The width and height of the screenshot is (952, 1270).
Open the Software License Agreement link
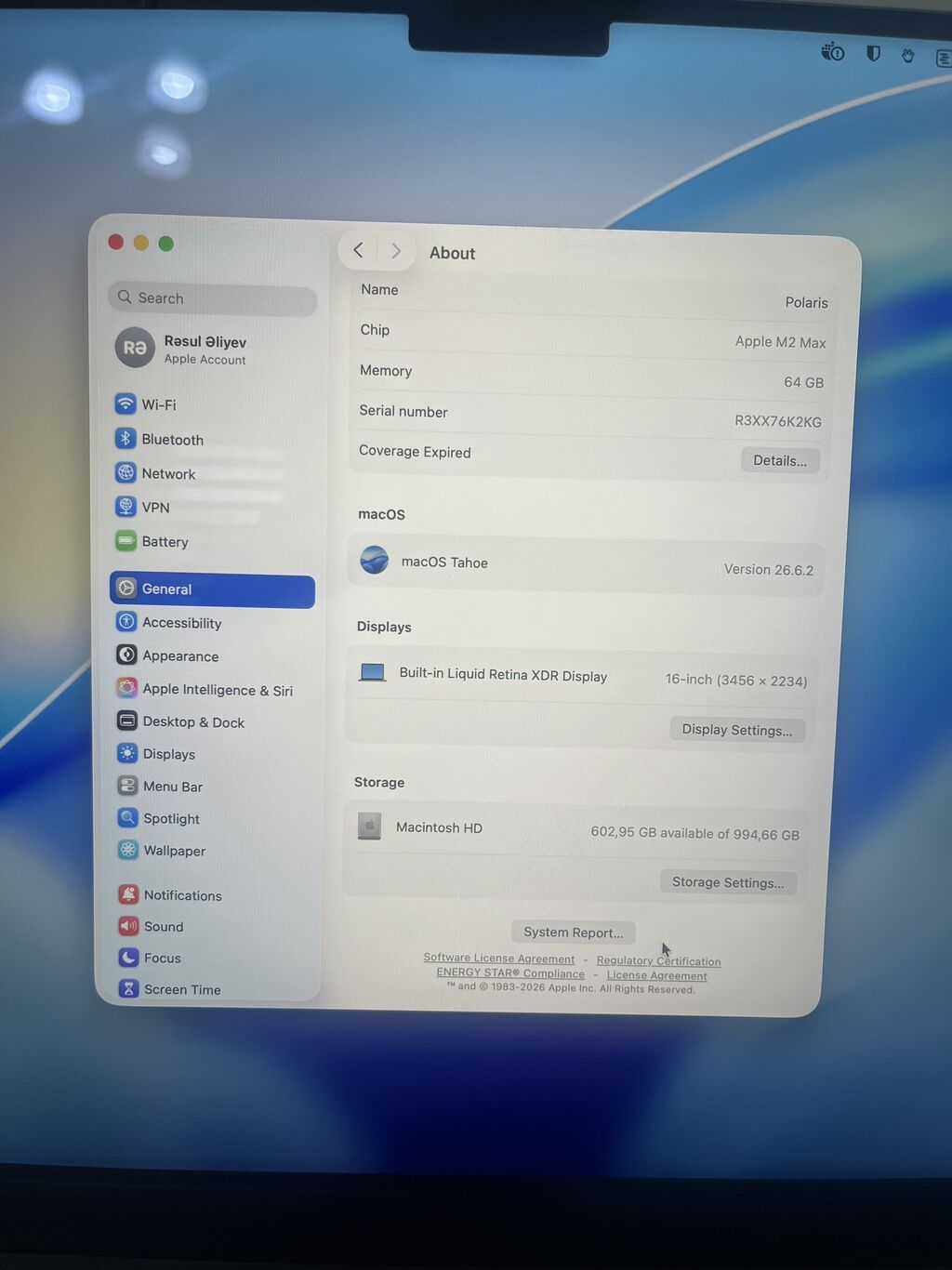click(x=499, y=959)
